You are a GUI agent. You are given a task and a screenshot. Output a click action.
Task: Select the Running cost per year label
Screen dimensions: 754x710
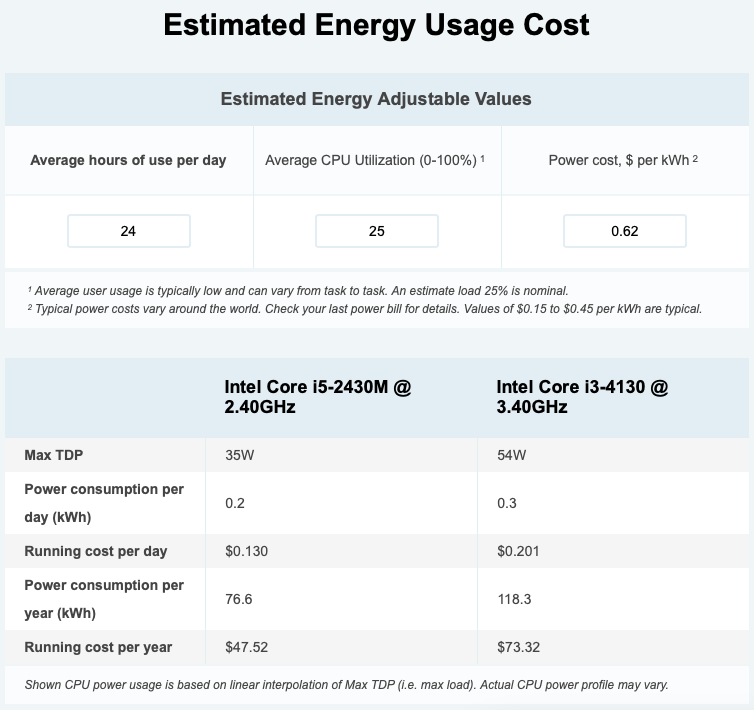(x=98, y=647)
